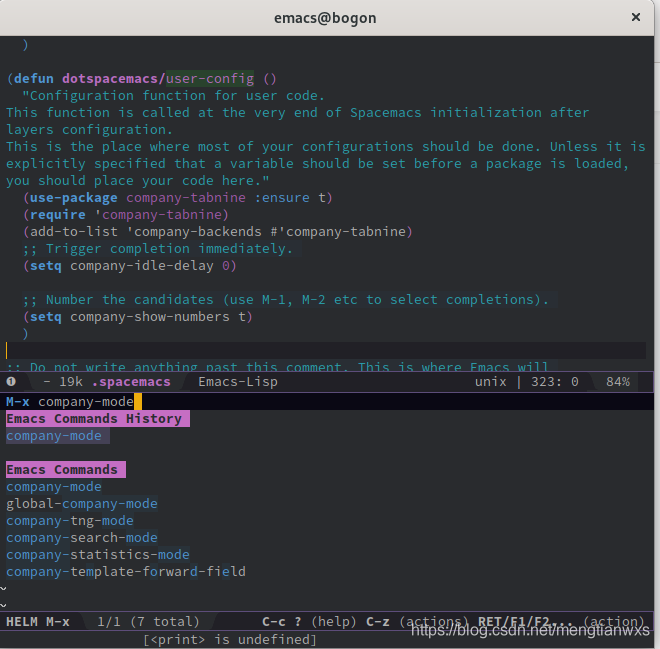Click the ;; Number the candidates comment
The height and width of the screenshot is (649, 660).
286,300
